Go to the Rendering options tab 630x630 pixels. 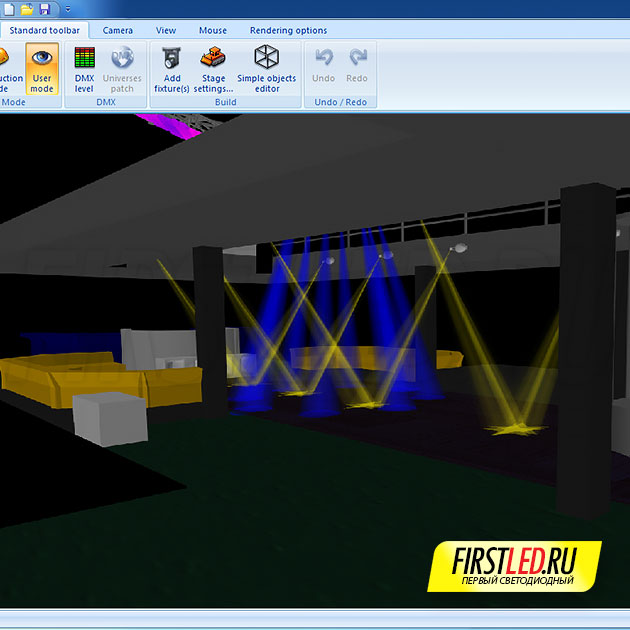pyautogui.click(x=288, y=30)
